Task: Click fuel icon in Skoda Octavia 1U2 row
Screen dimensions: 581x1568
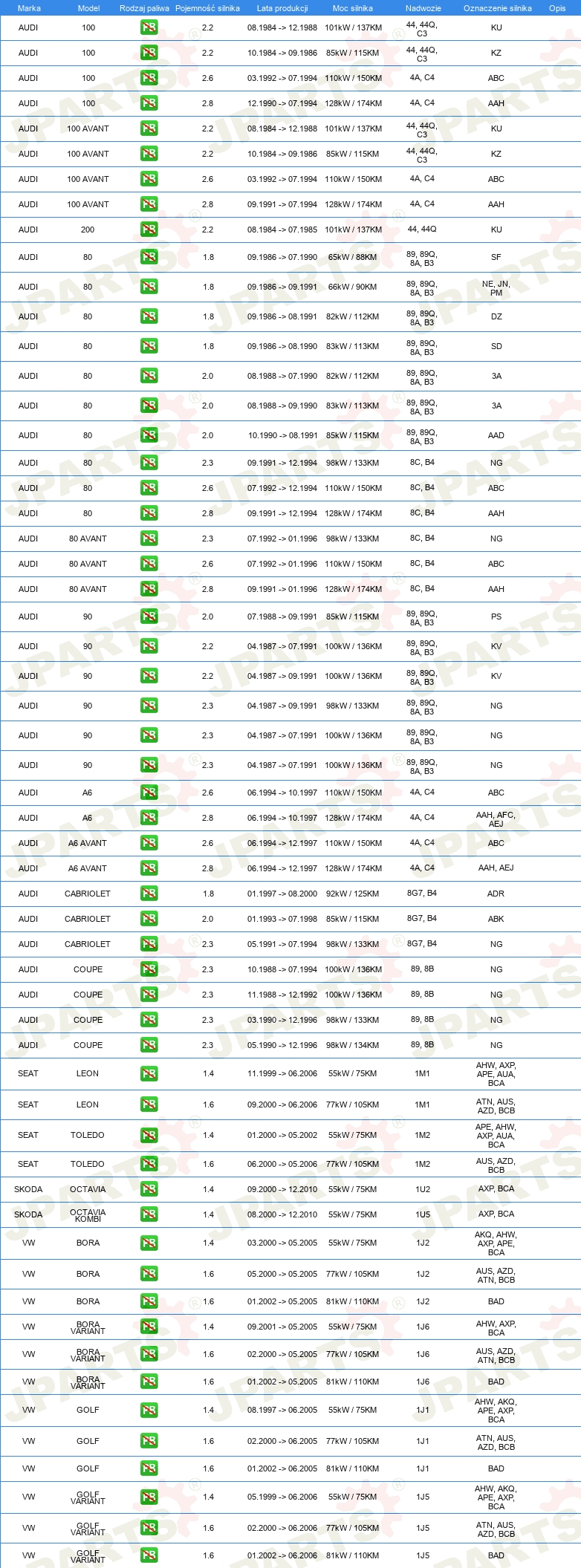Action: point(149,1189)
